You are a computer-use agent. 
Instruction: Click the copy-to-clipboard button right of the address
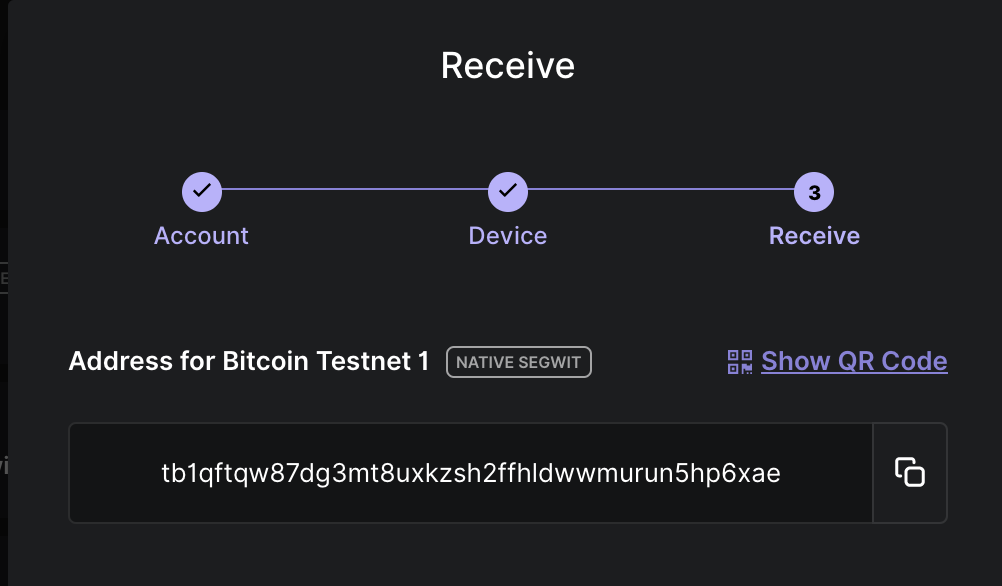pyautogui.click(x=910, y=472)
